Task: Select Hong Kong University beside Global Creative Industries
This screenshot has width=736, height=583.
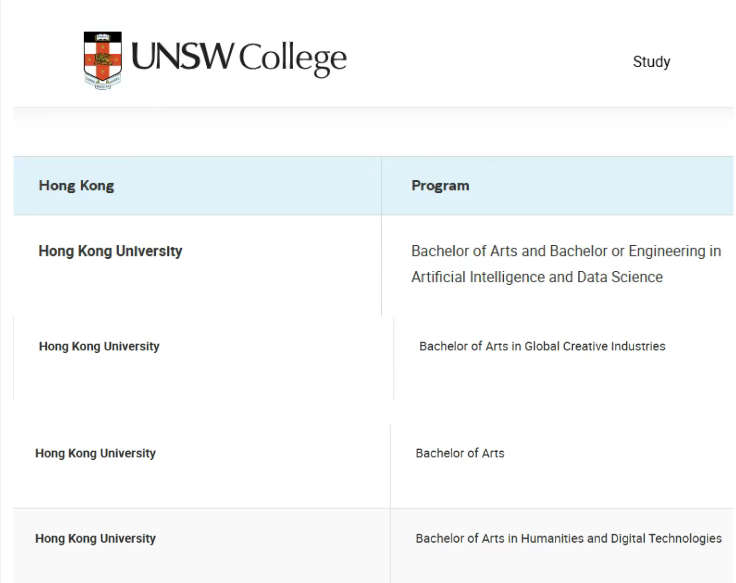Action: click(99, 347)
